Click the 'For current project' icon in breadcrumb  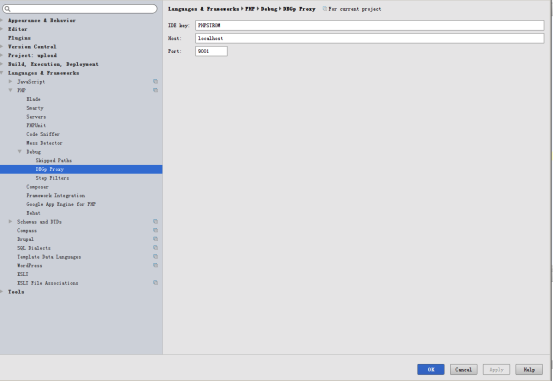click(324, 9)
